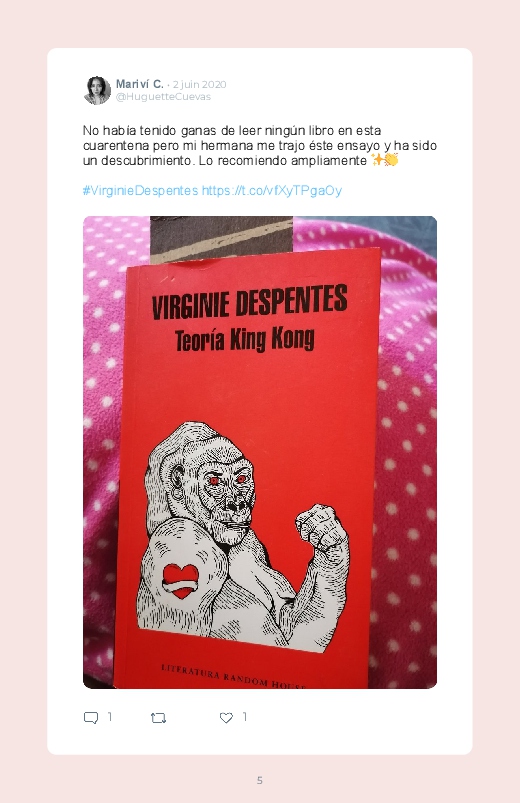Click the @HuguetteCuevas handle
The height and width of the screenshot is (803, 520).
click(163, 97)
